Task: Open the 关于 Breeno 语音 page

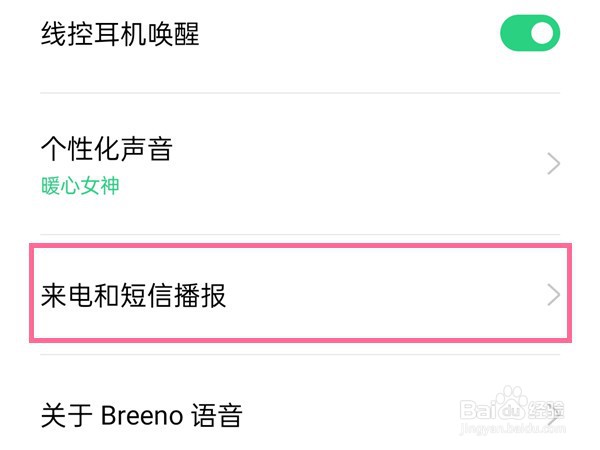Action: 141,414
